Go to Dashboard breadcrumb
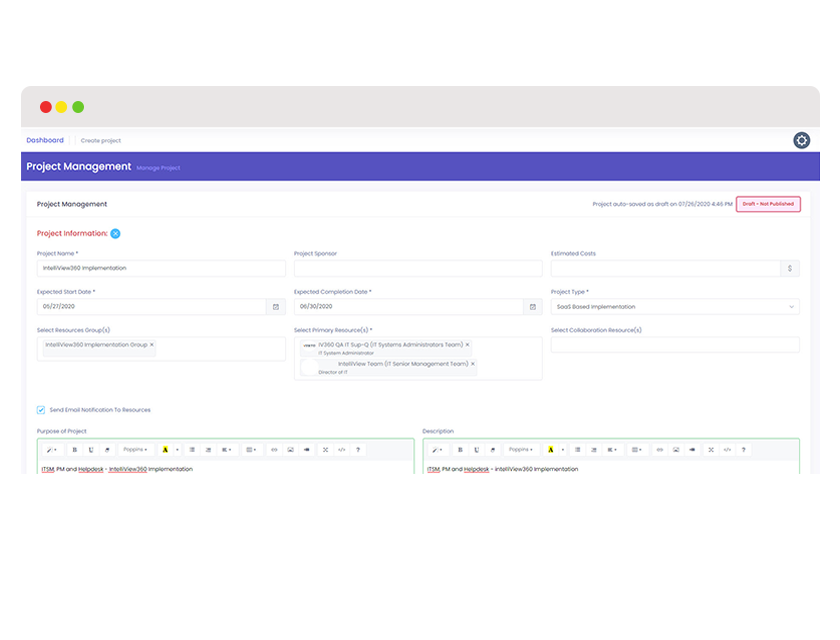Viewport: 840px width, 640px height. [45, 140]
